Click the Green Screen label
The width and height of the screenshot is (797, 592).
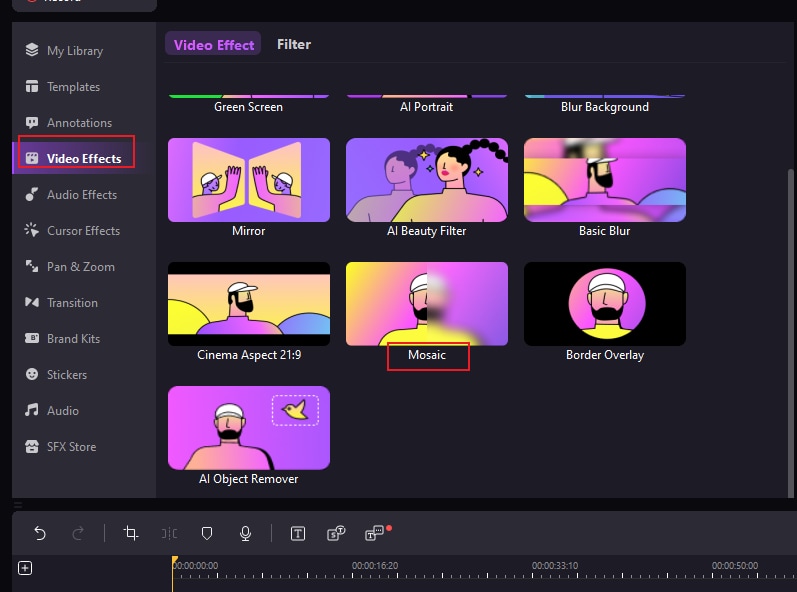[x=249, y=107]
